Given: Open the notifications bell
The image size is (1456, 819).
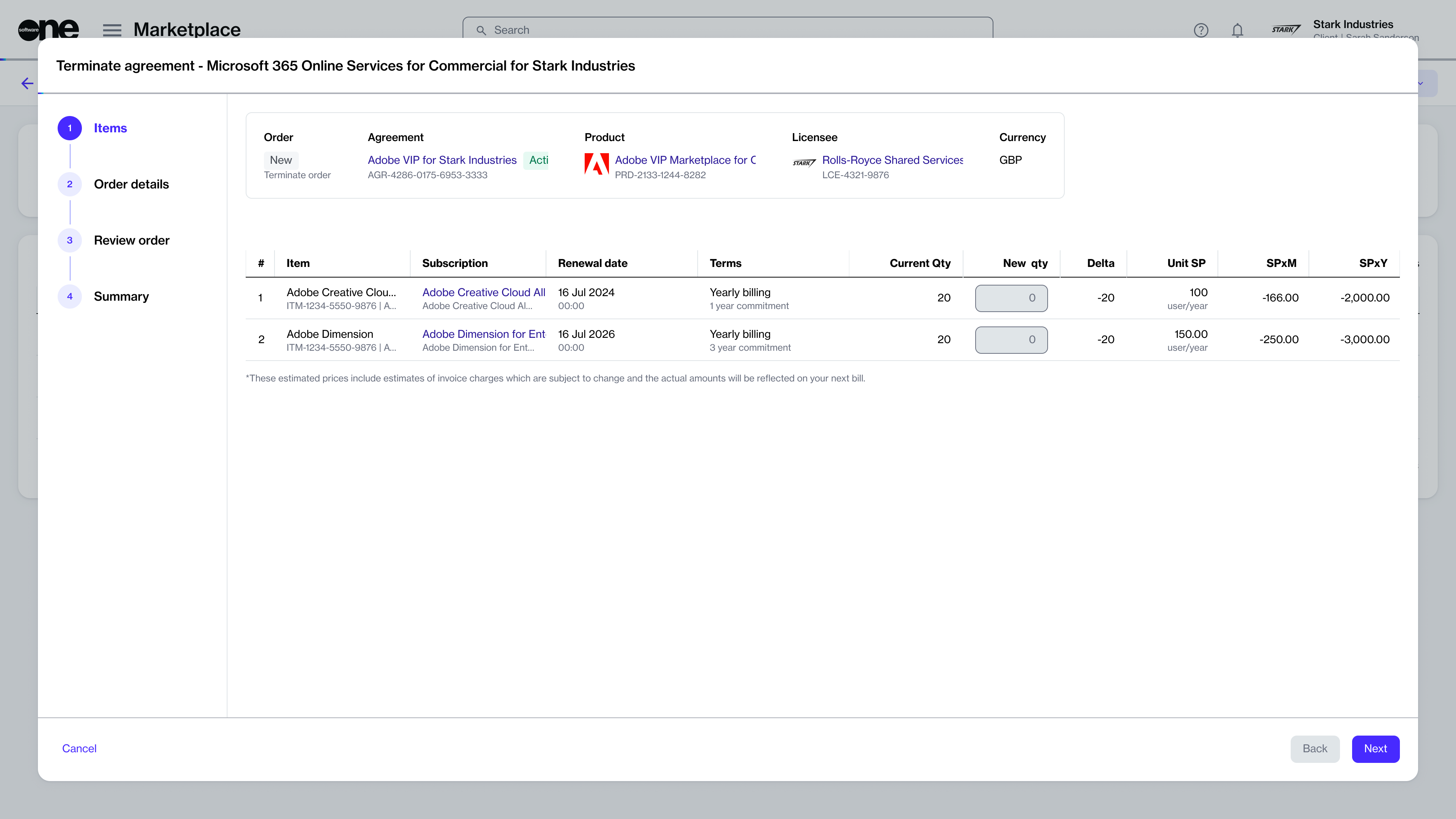Looking at the screenshot, I should (1237, 30).
